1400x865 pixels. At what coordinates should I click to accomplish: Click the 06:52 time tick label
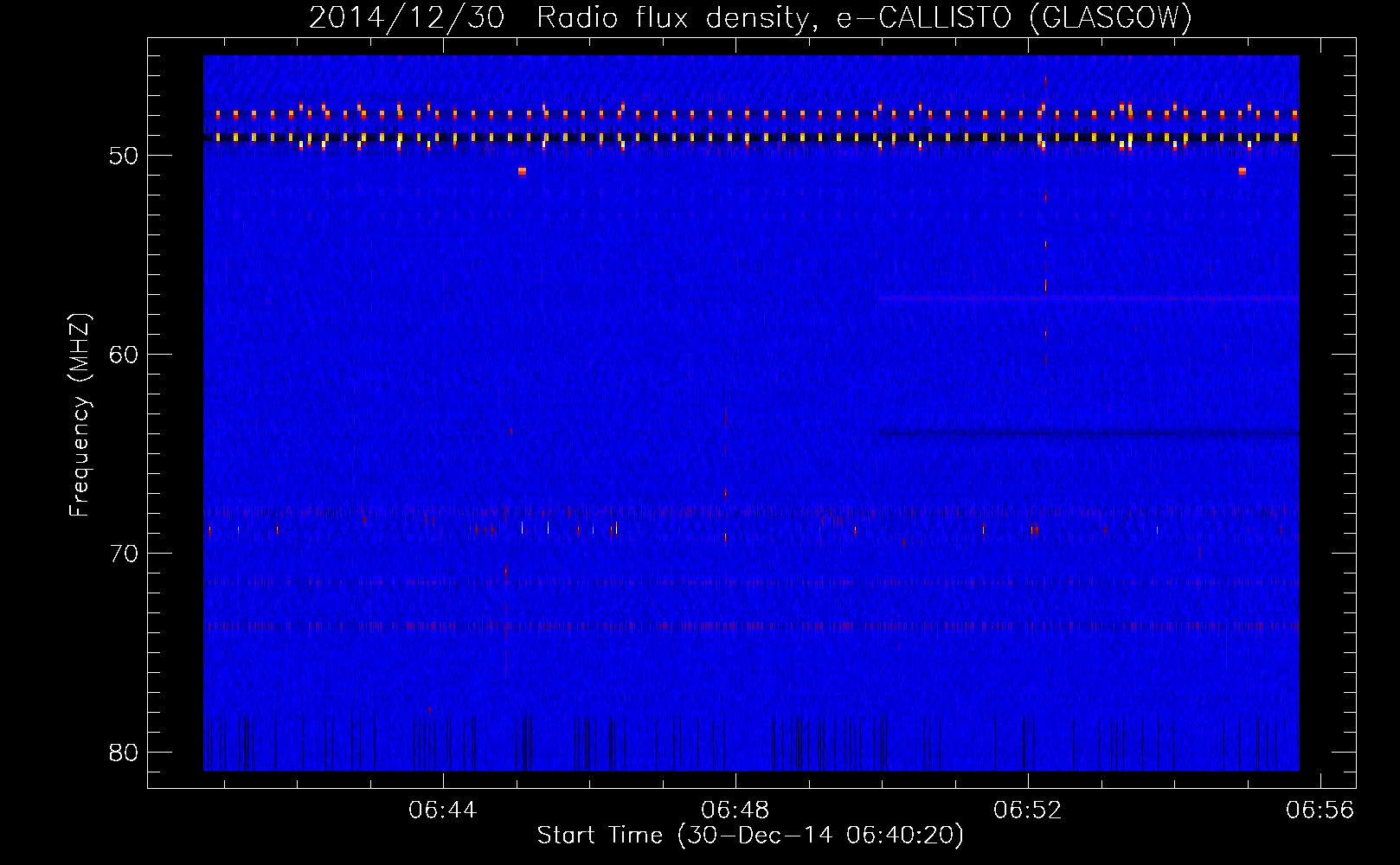1028,811
